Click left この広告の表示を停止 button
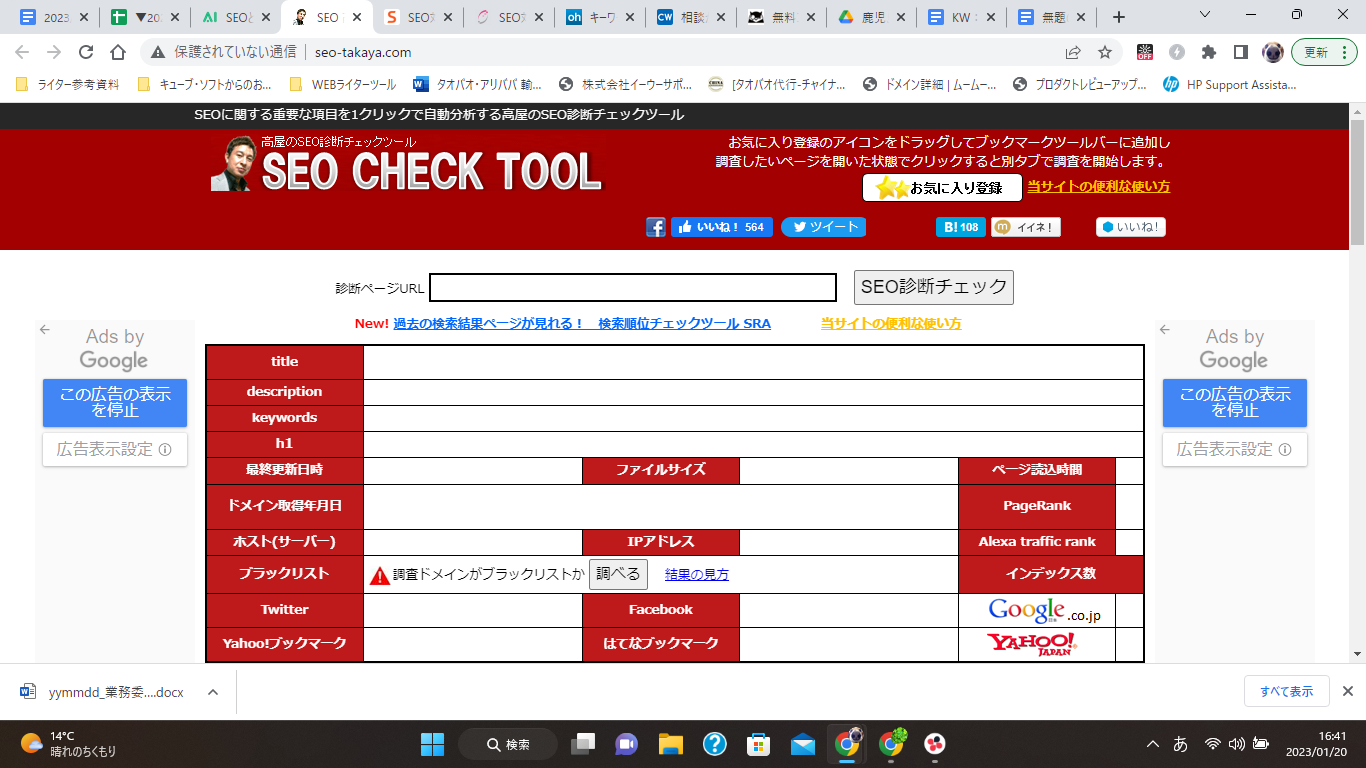The width and height of the screenshot is (1366, 768). pyautogui.click(x=115, y=403)
